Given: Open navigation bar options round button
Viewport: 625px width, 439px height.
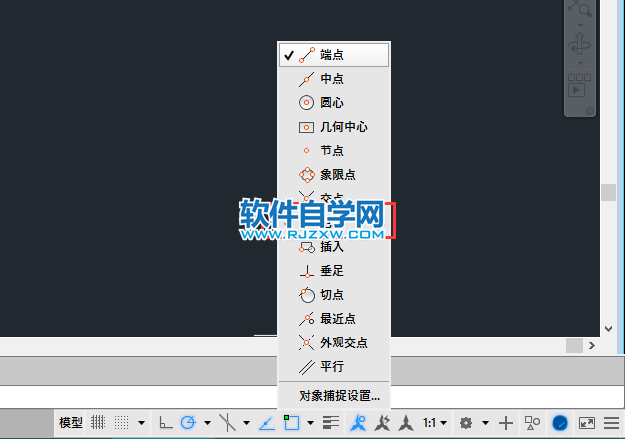Looking at the screenshot, I should 590,111.
